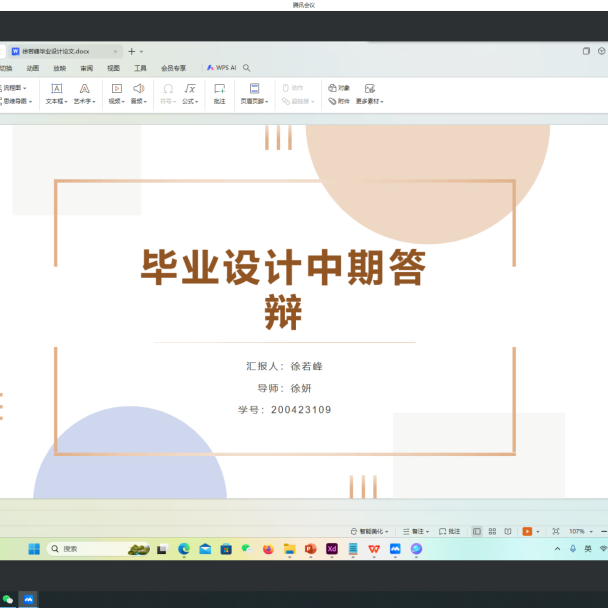Toggle the notes (备注) pane in status bar
The height and width of the screenshot is (608, 608).
414,531
